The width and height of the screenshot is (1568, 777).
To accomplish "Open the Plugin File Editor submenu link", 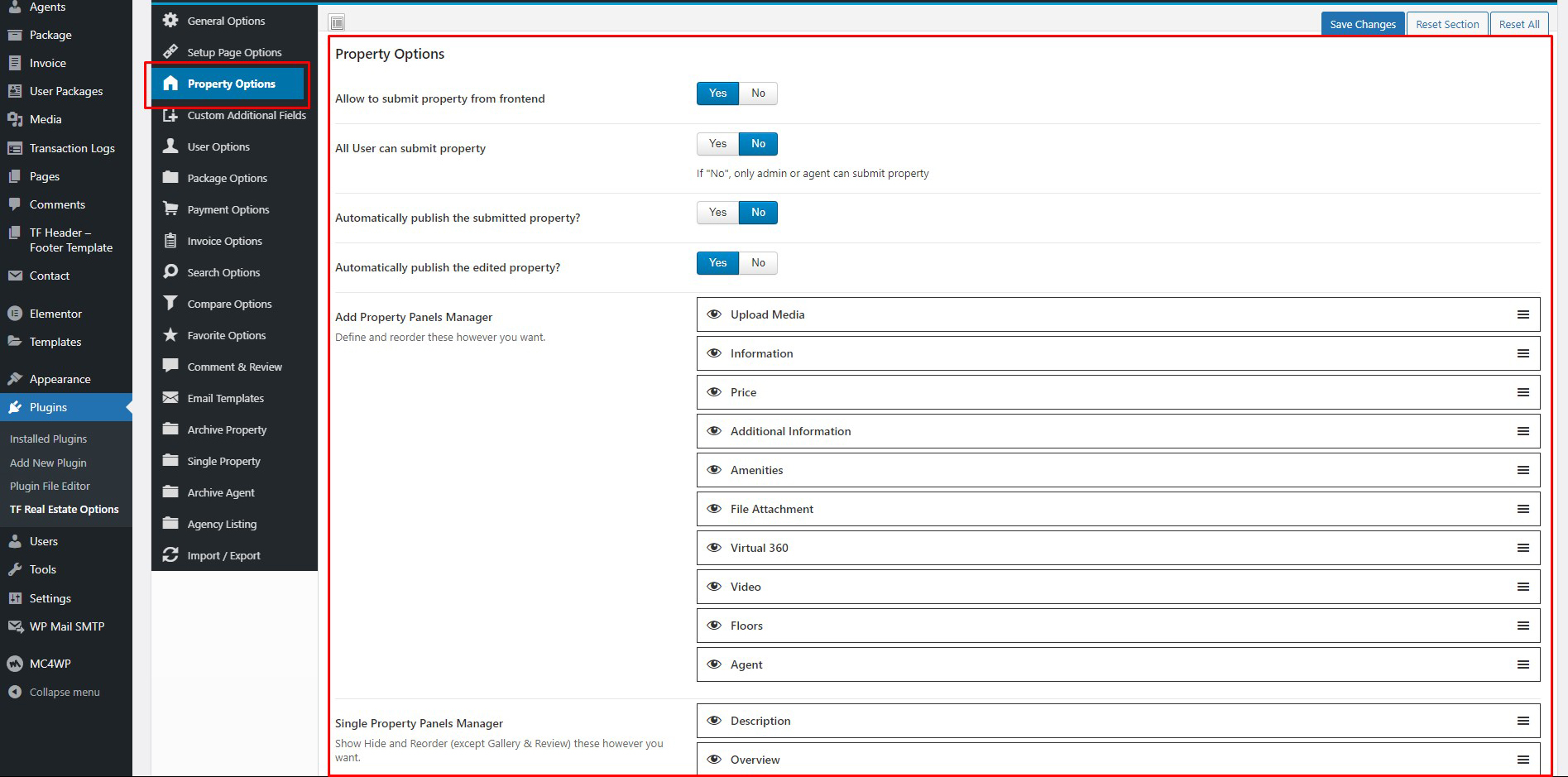I will click(50, 486).
